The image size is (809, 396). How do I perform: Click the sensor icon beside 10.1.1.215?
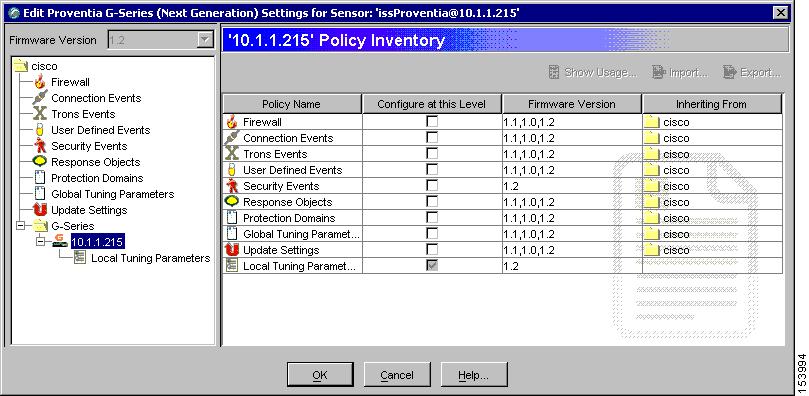tap(60, 241)
